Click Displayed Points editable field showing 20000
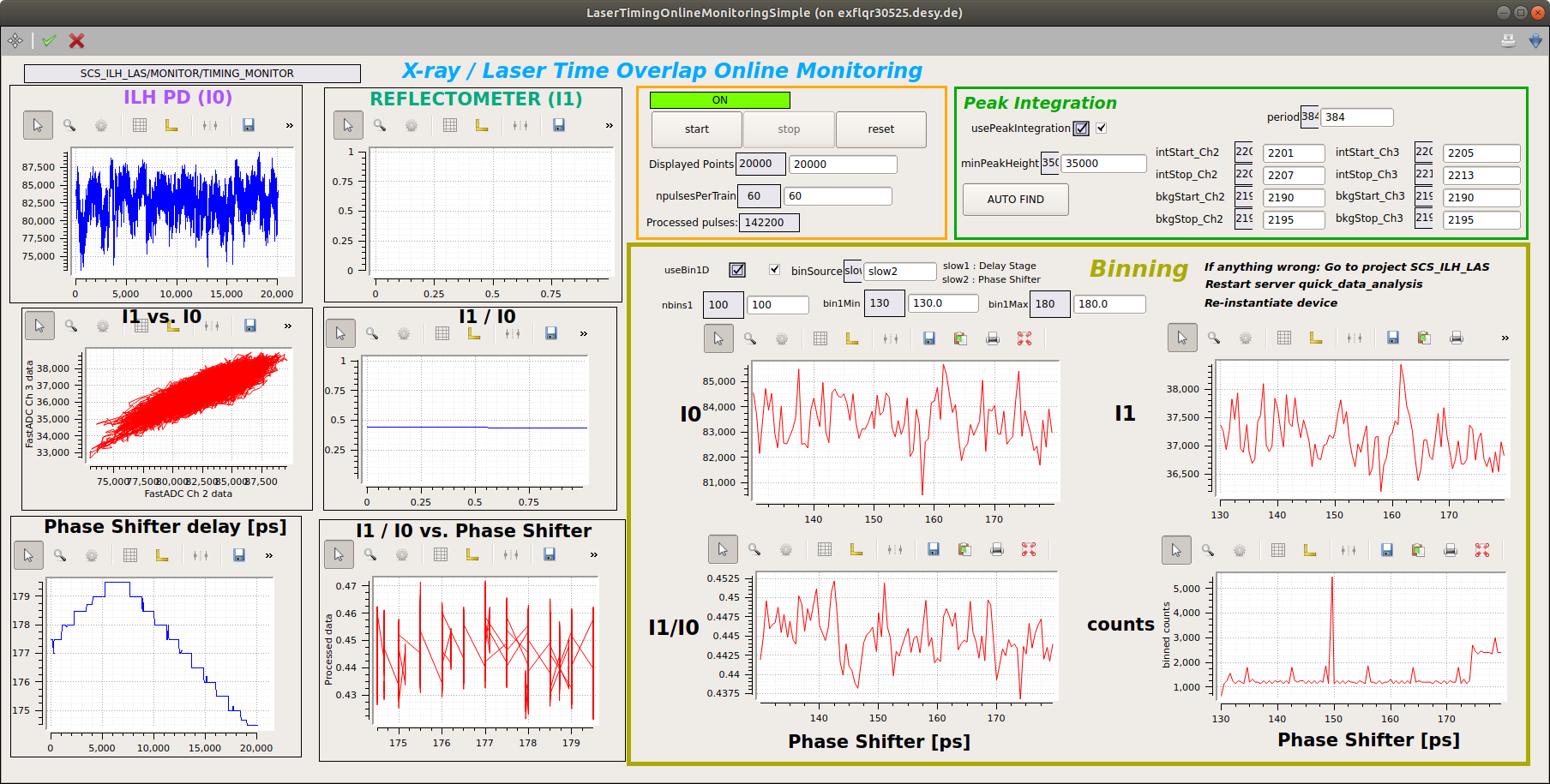This screenshot has height=784, width=1550. tap(844, 165)
